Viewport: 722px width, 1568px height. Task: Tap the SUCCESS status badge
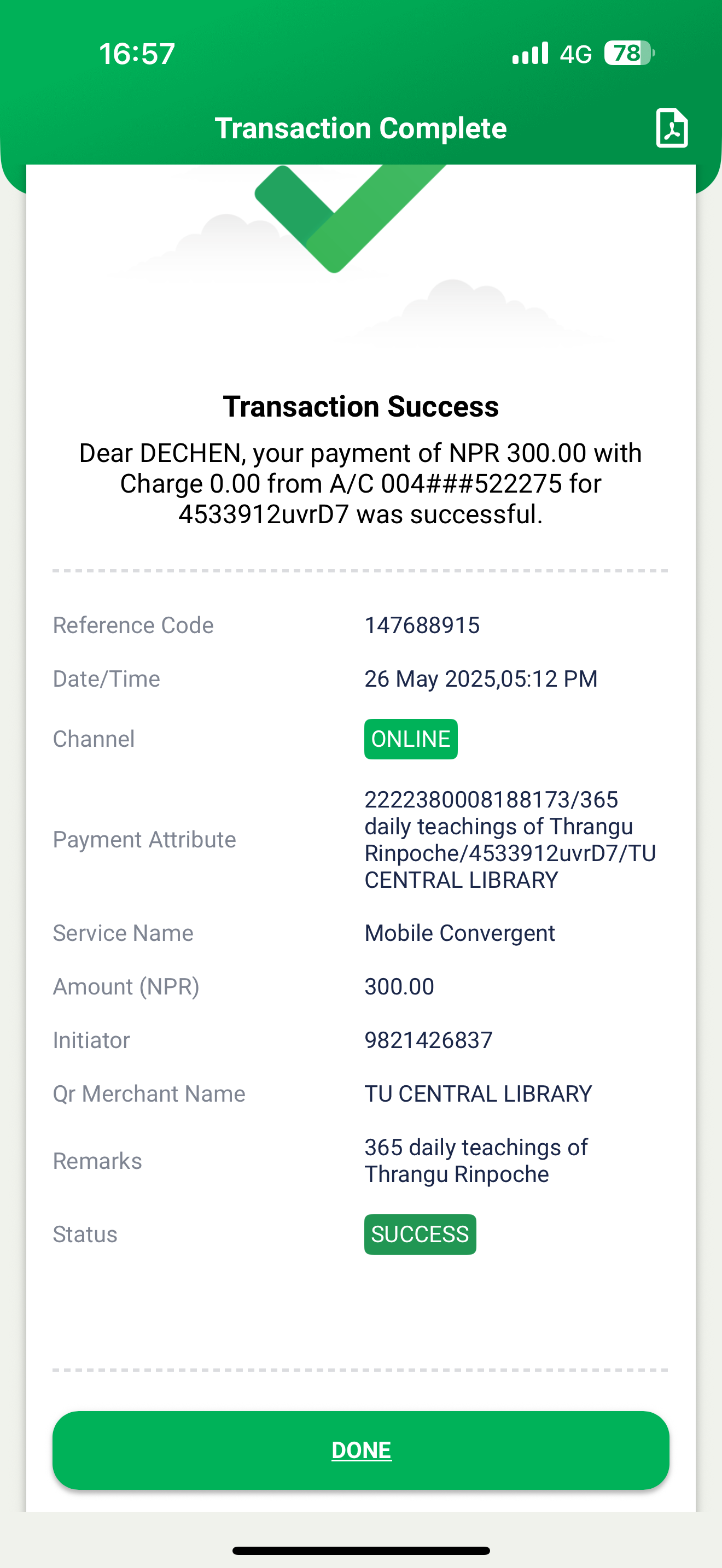(x=420, y=1234)
